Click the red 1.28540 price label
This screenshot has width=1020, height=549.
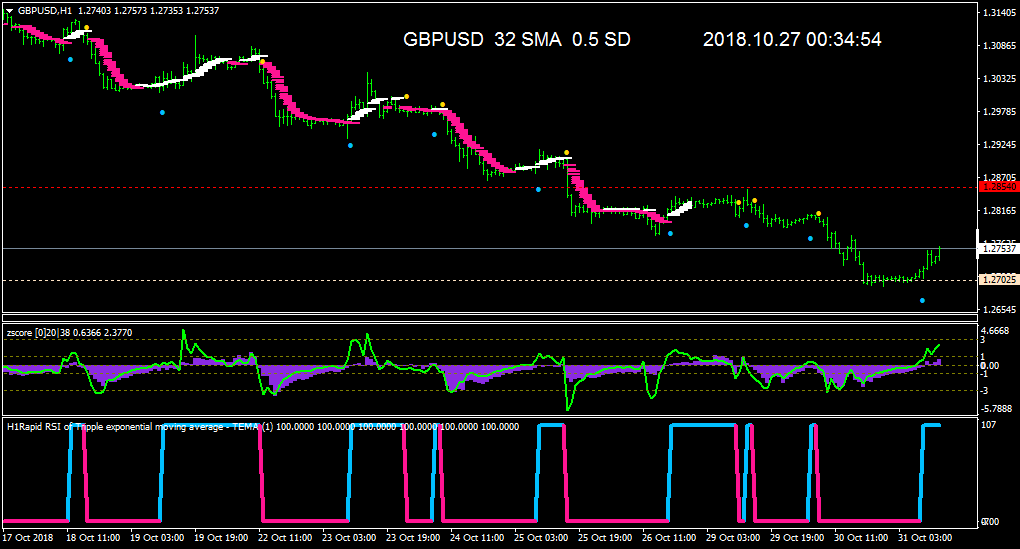[x=999, y=187]
